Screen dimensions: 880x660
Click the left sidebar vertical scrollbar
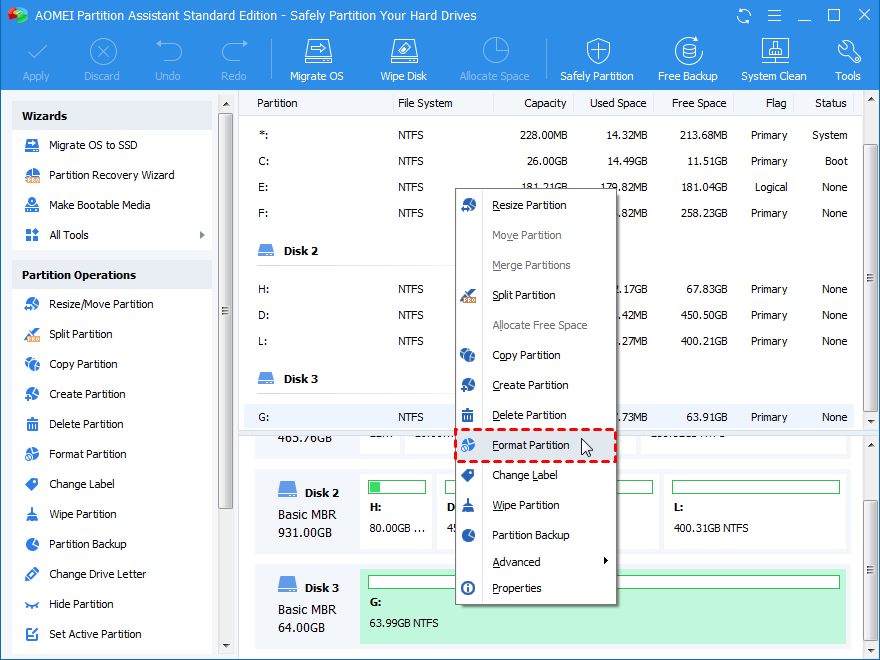(x=226, y=311)
